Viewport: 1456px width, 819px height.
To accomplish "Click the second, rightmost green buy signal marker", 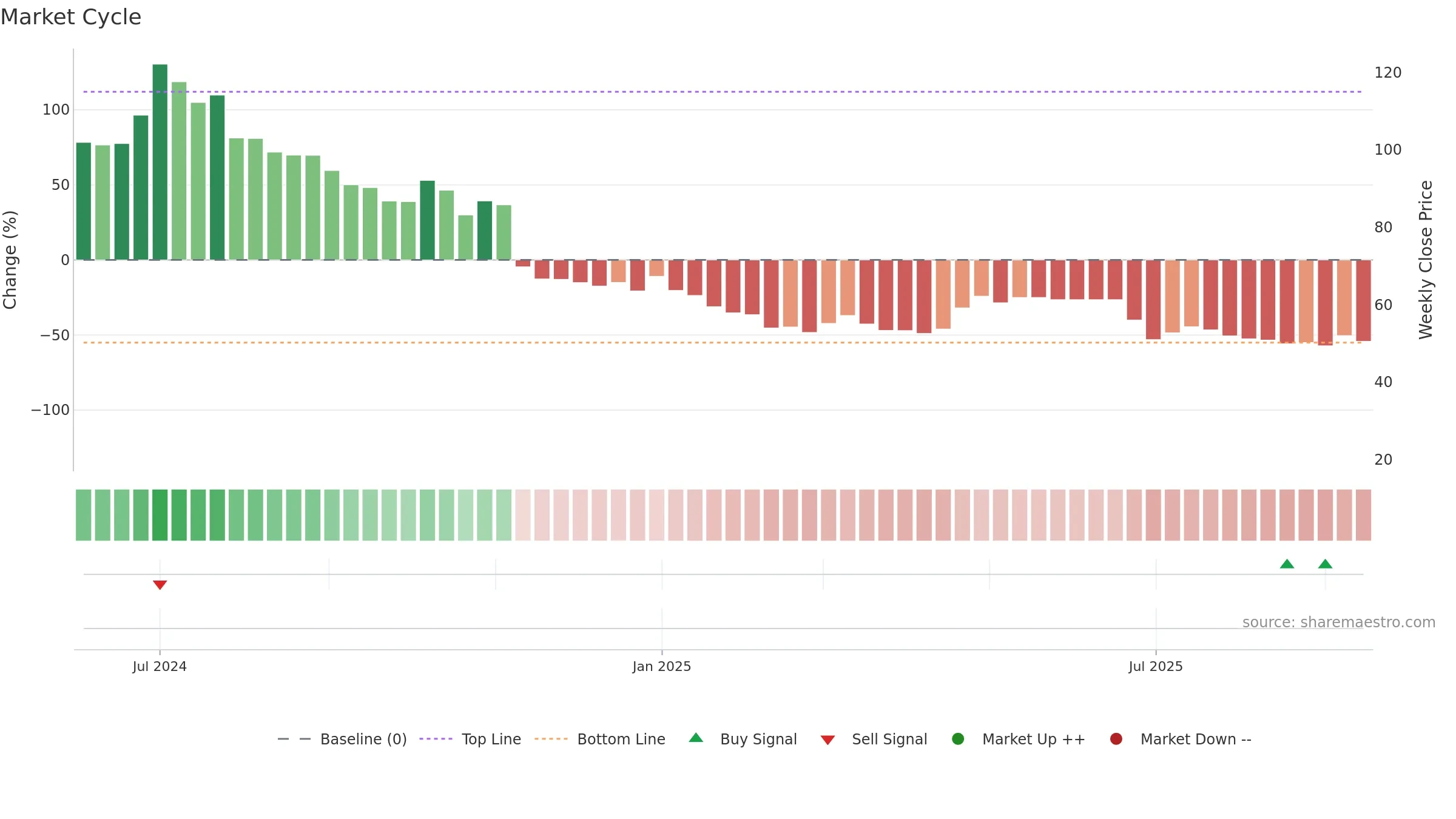I will (x=1326, y=564).
